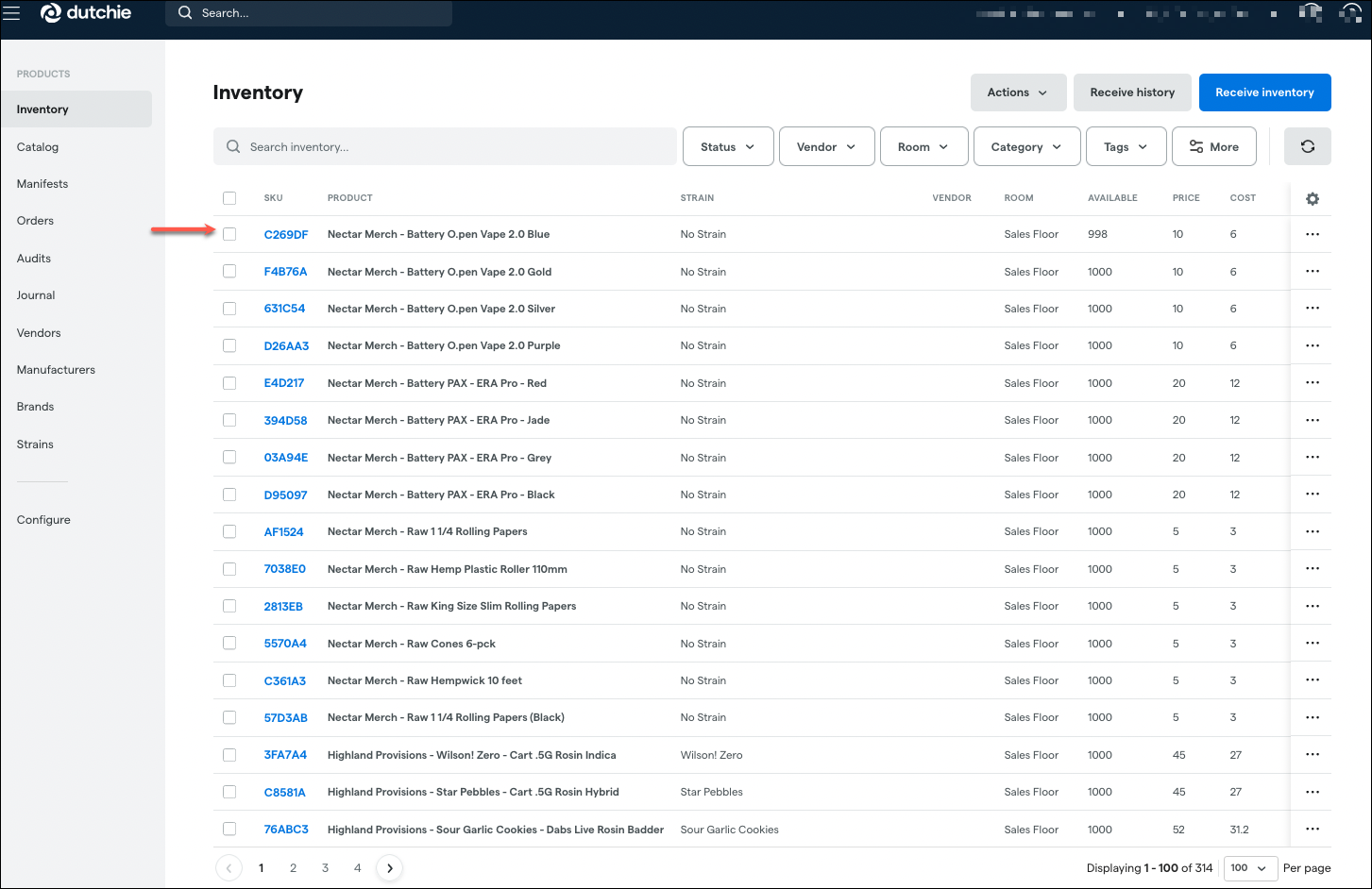1372x889 pixels.
Task: Navigate to the Manifests section
Action: [42, 183]
